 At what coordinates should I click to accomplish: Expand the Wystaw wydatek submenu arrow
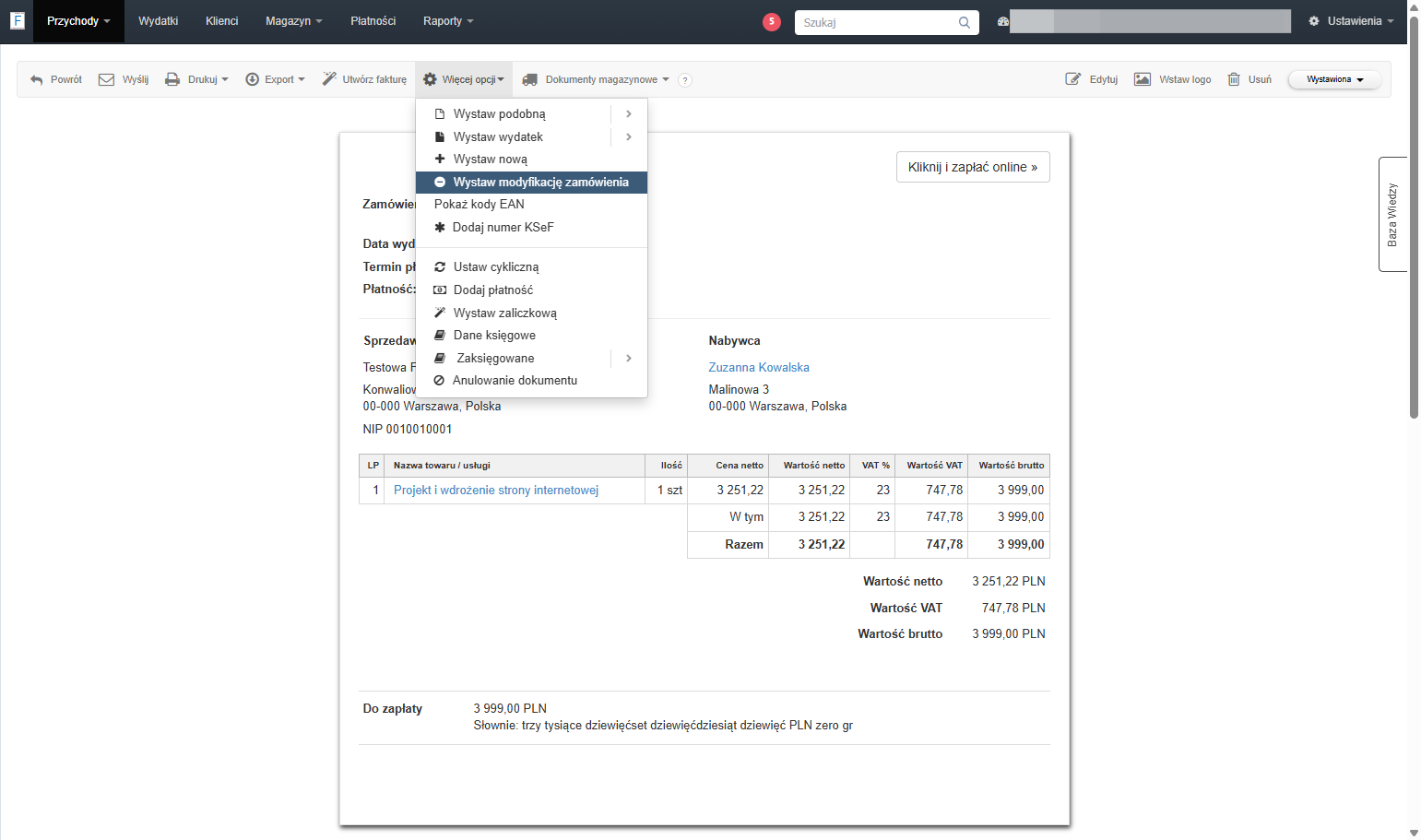(x=629, y=136)
